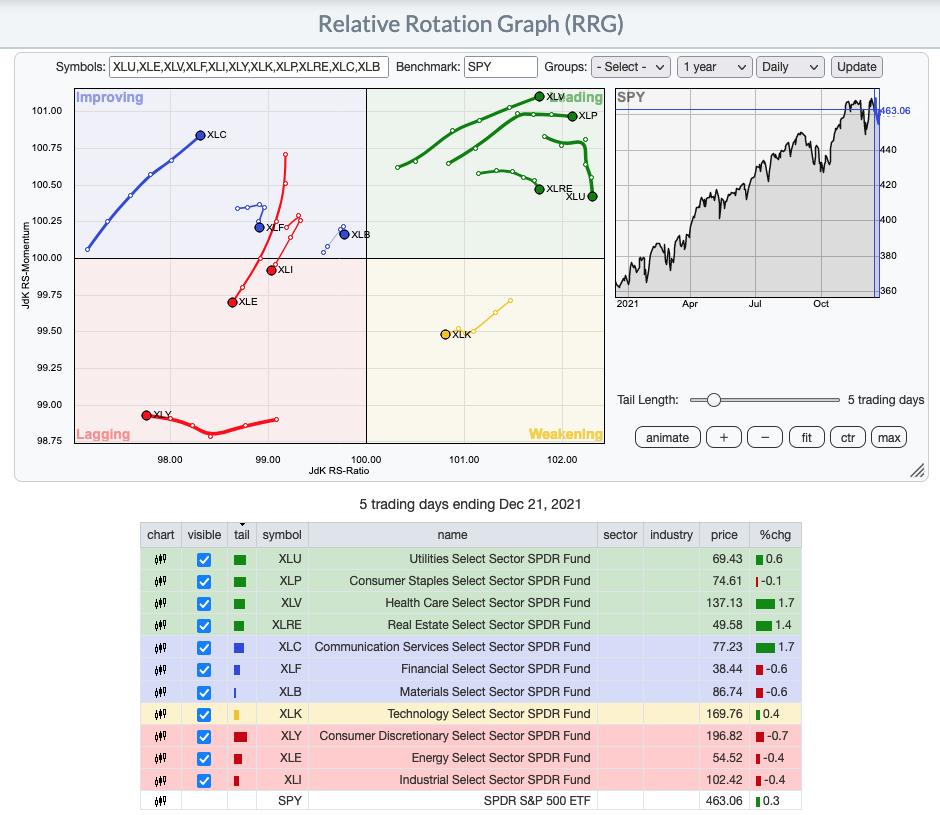The image size is (940, 815).
Task: Toggle visibility checkbox for XLV
Action: point(204,604)
